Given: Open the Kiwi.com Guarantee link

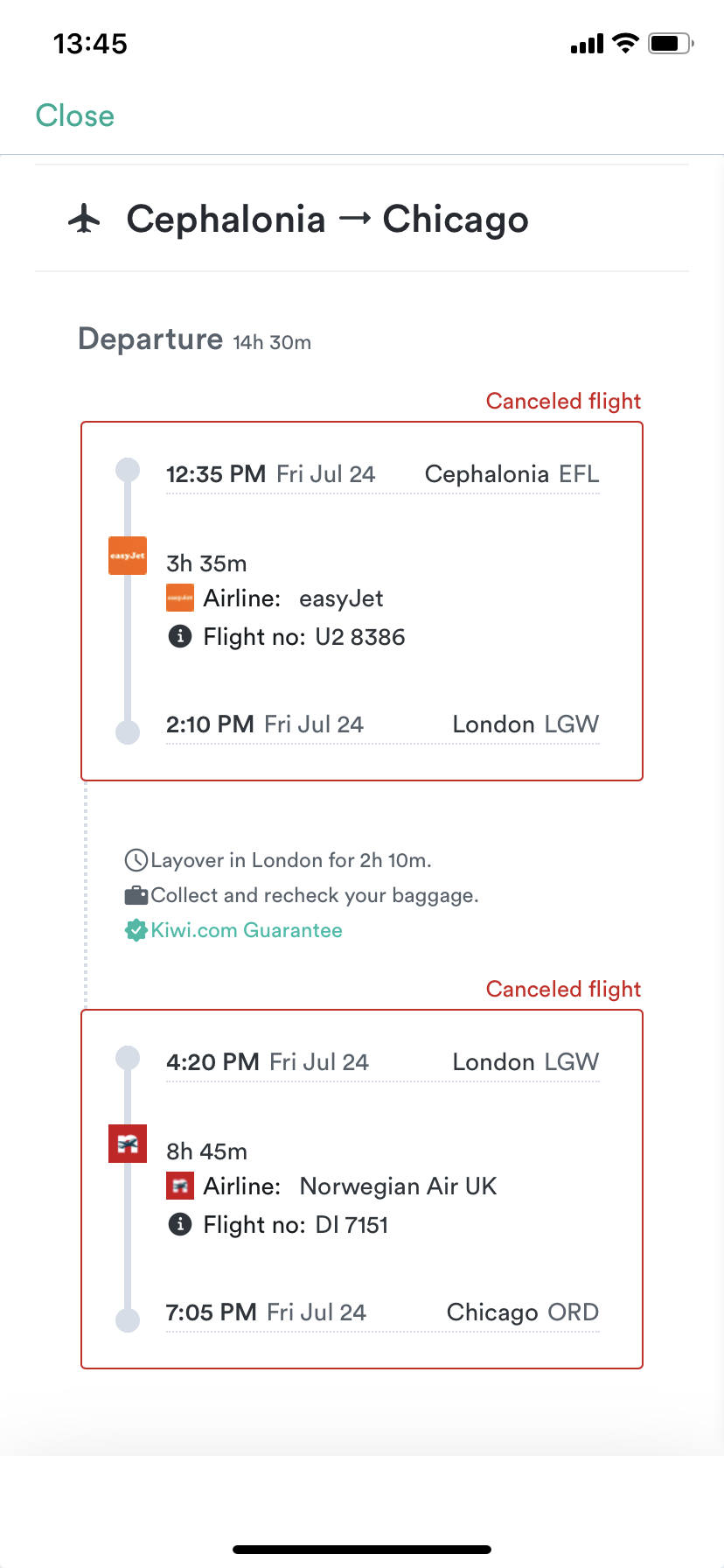Looking at the screenshot, I should [x=247, y=930].
